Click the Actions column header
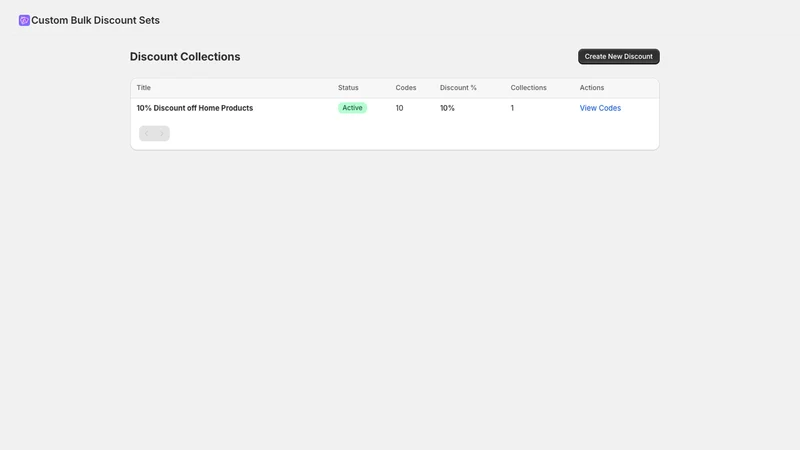 592,88
